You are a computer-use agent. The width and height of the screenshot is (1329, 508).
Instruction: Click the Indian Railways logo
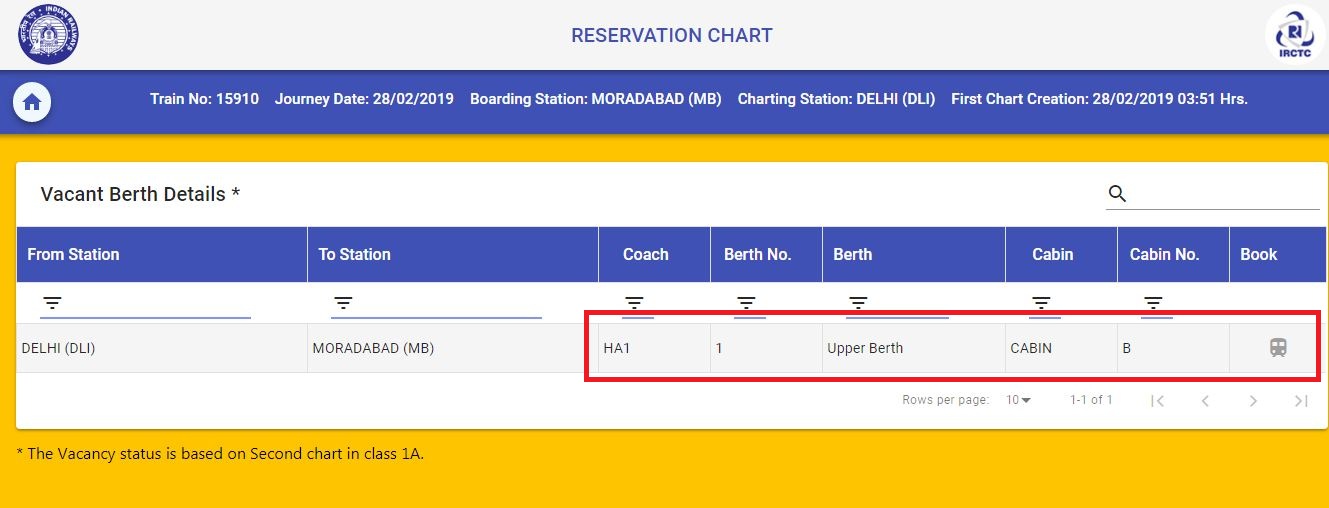pos(48,34)
